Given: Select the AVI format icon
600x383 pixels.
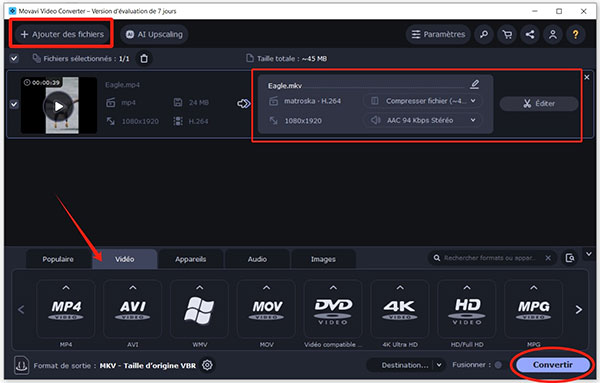Looking at the screenshot, I should click(x=132, y=310).
